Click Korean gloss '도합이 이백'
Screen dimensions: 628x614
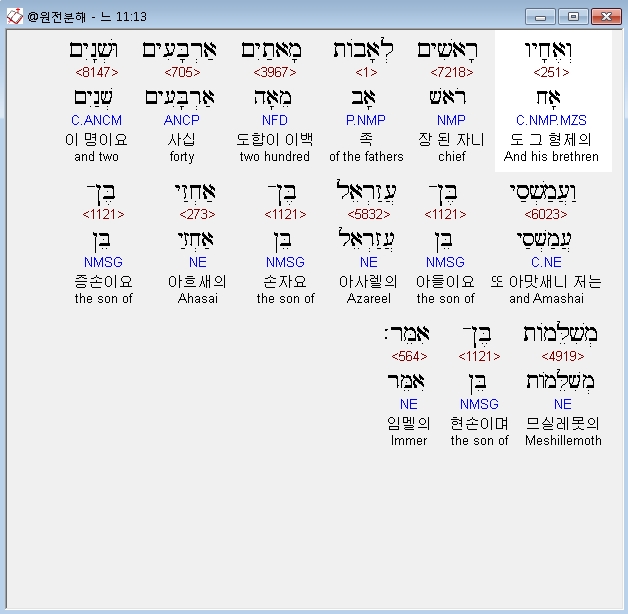[x=275, y=140]
